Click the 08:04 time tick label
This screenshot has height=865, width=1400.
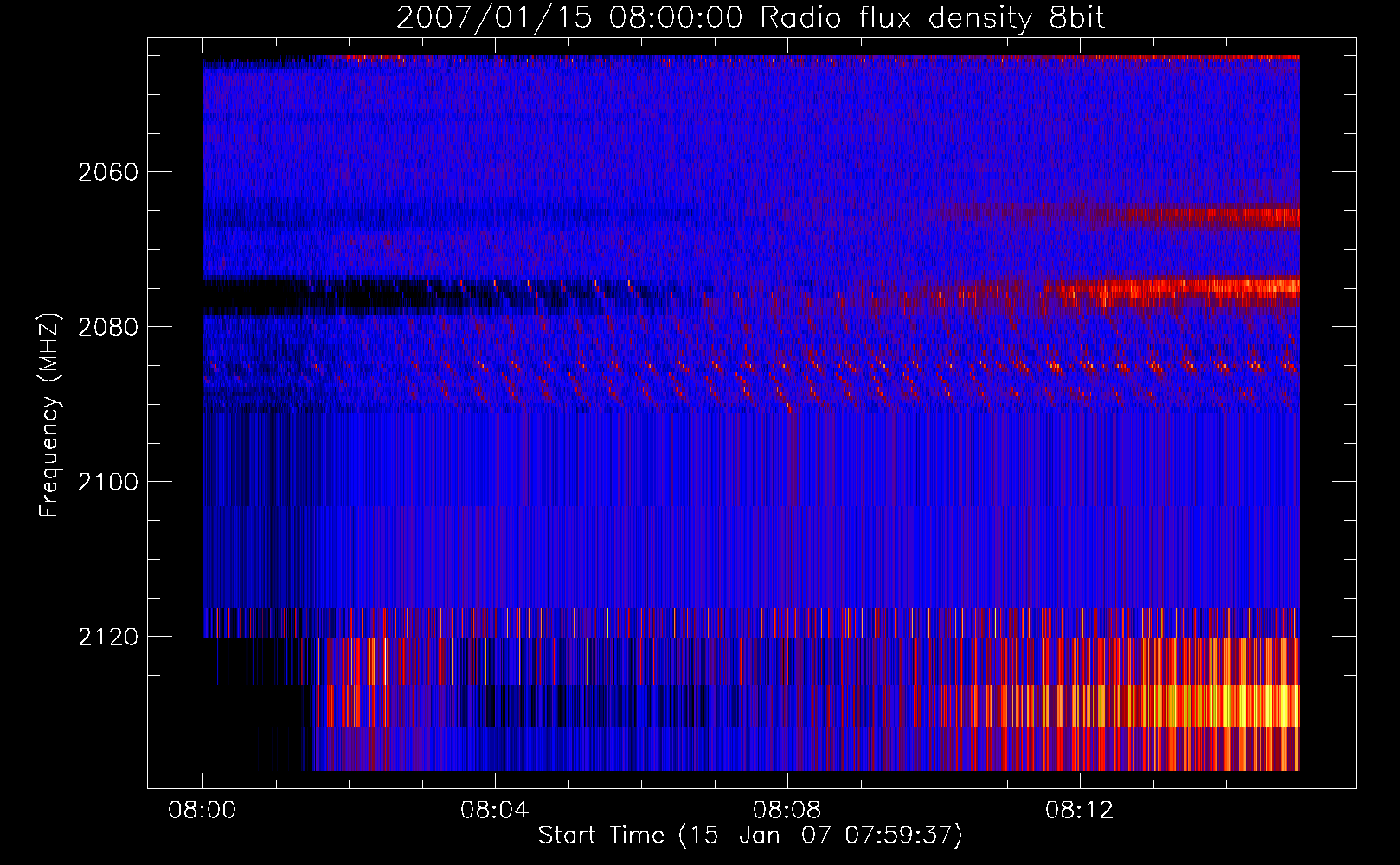(x=495, y=811)
